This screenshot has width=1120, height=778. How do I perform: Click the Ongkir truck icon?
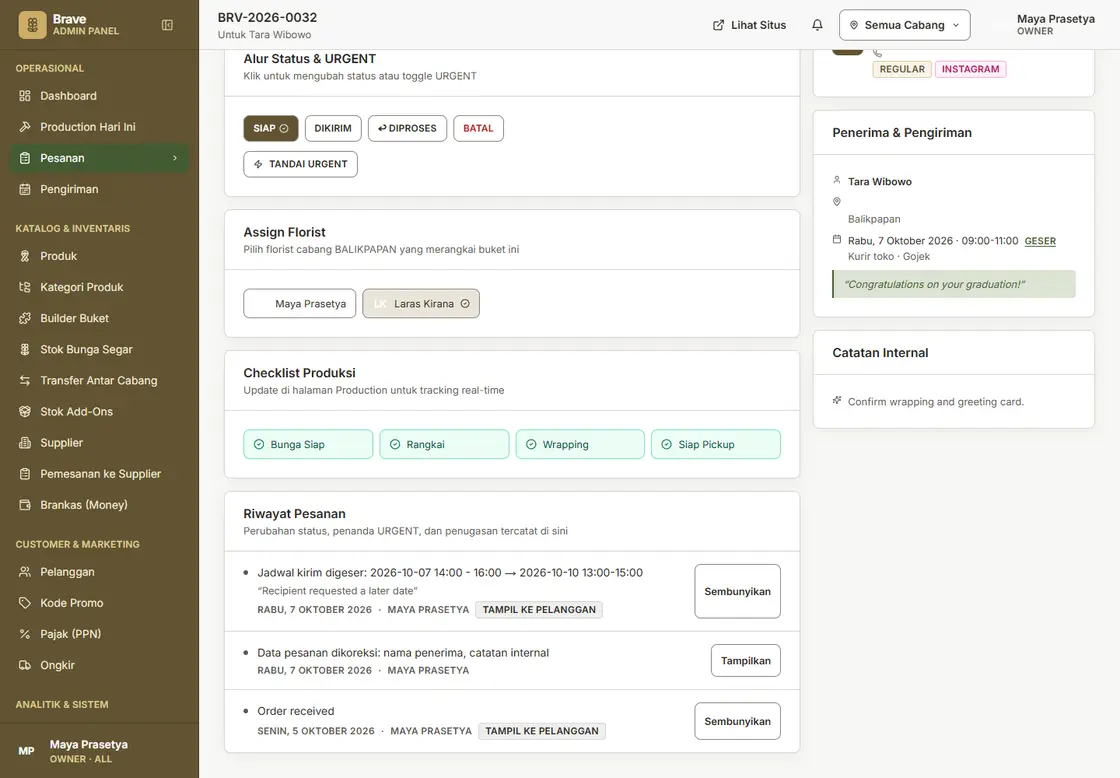click(25, 665)
